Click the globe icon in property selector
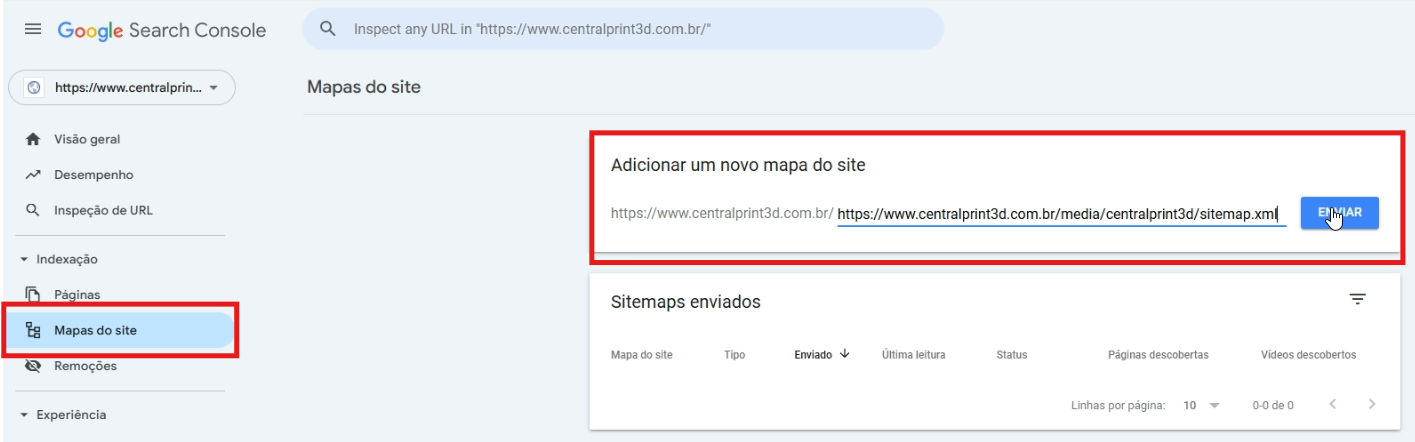The image size is (1415, 442). point(34,88)
